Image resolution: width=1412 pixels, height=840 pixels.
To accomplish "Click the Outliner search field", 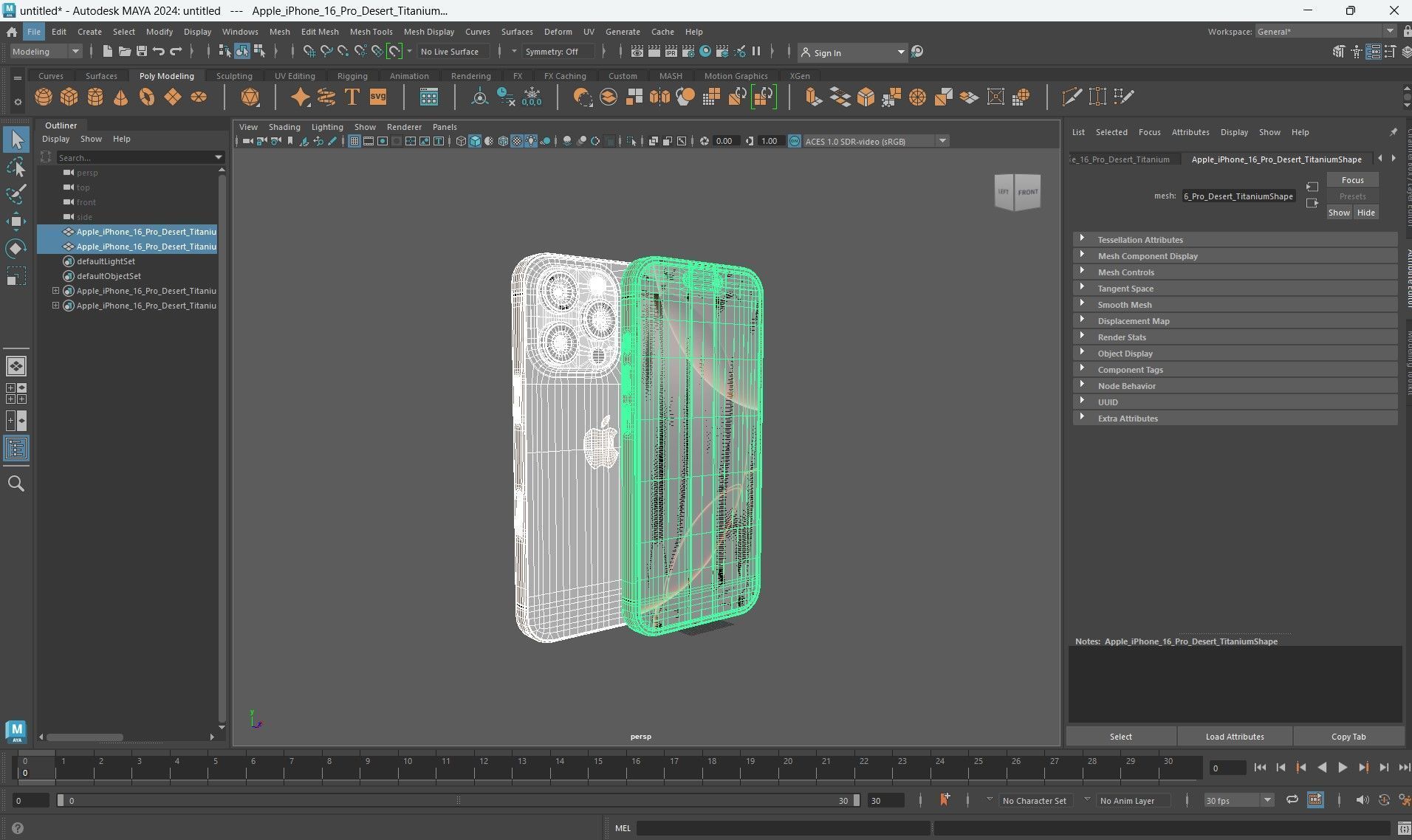I will 140,158.
